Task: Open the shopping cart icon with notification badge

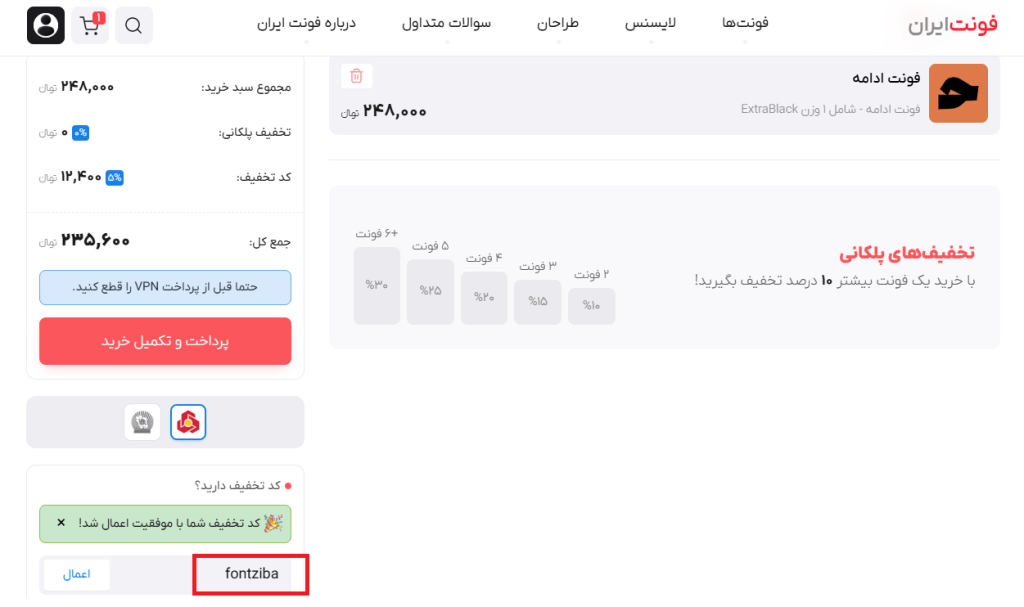Action: pos(89,25)
